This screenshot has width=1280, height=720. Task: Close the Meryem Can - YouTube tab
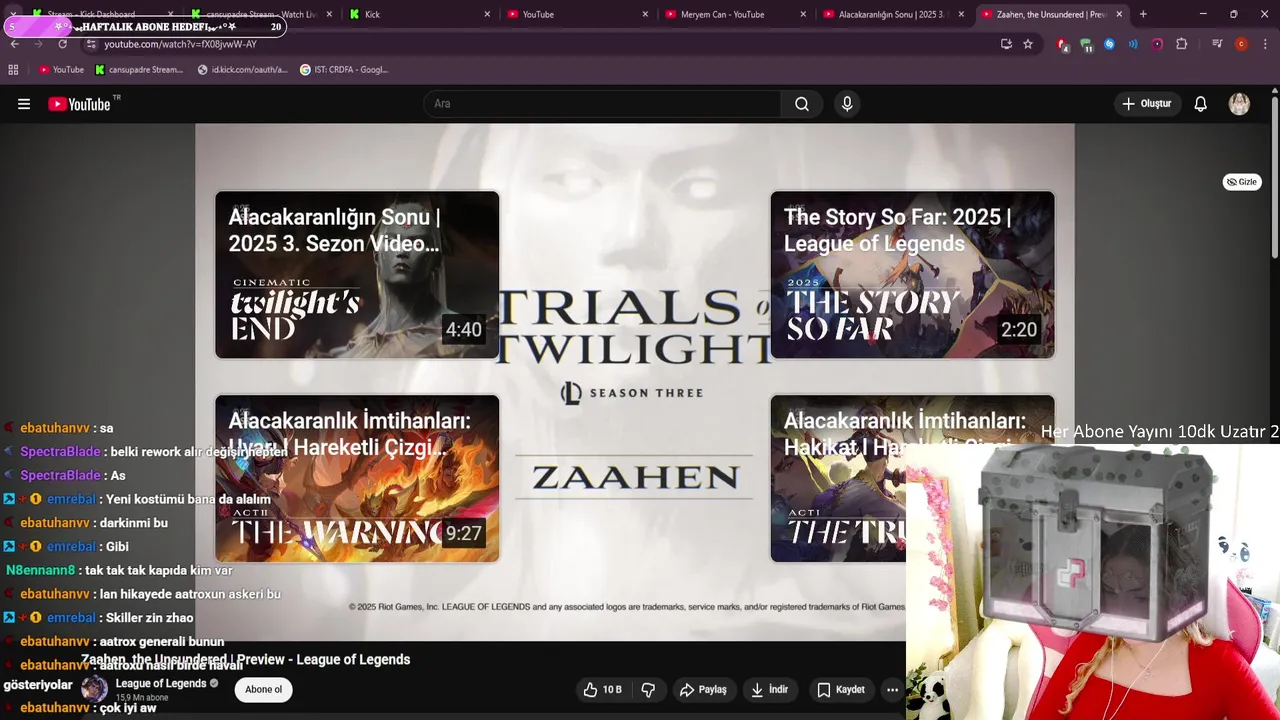click(x=803, y=14)
